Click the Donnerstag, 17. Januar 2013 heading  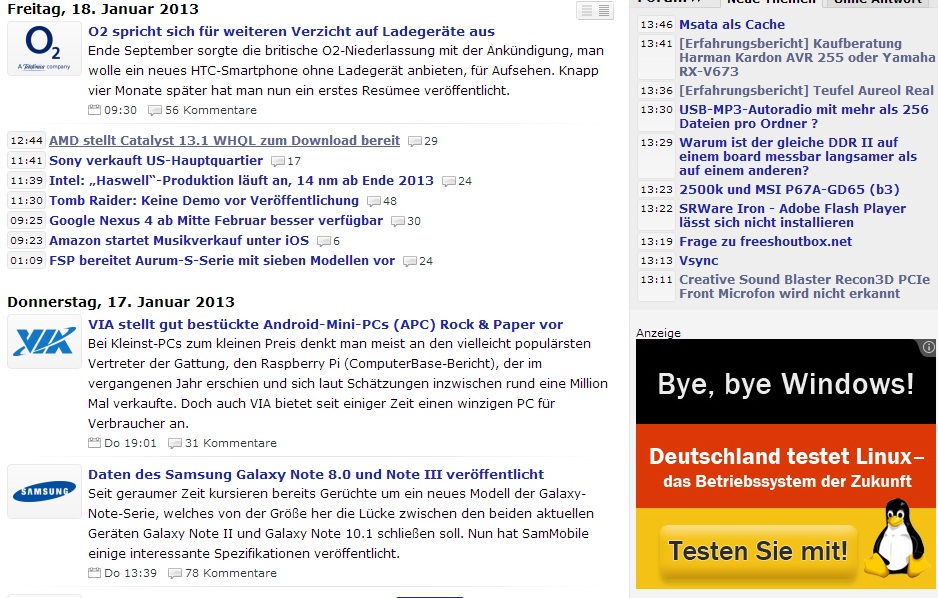click(121, 302)
